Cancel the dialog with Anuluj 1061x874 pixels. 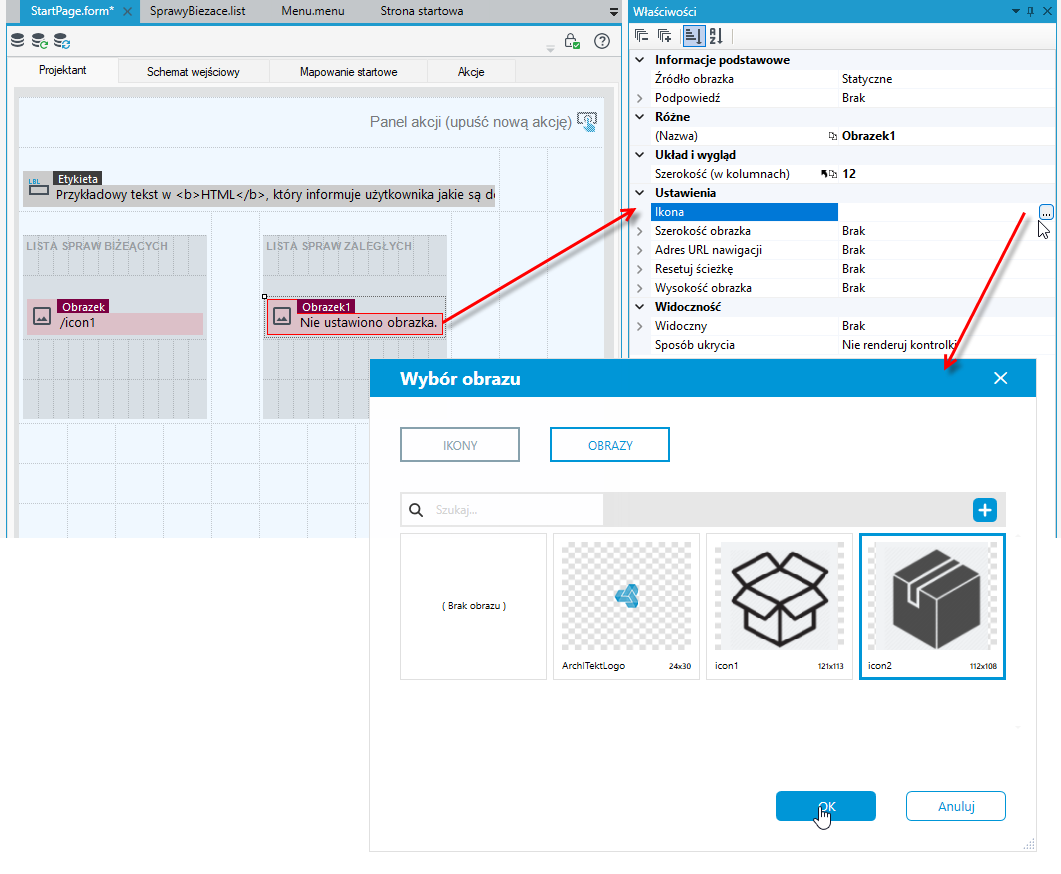point(955,806)
